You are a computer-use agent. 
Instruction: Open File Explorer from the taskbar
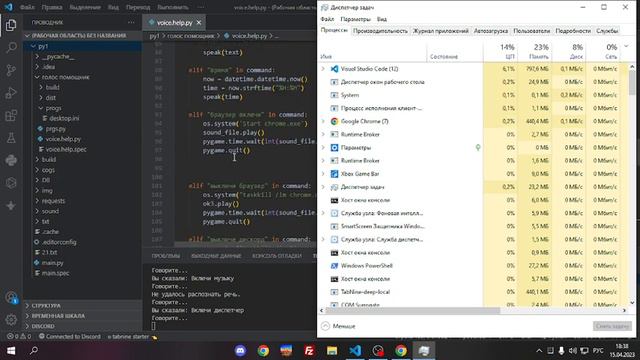coord(332,351)
